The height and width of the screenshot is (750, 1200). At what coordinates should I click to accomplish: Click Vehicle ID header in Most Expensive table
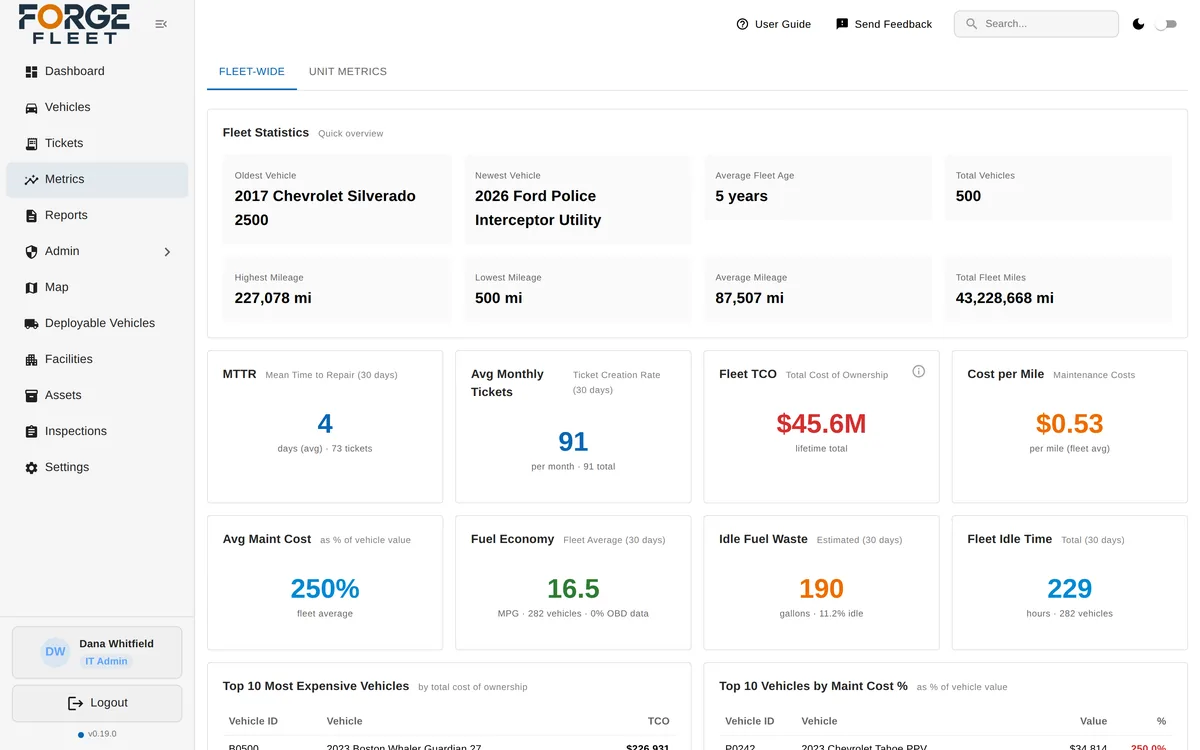coord(253,721)
